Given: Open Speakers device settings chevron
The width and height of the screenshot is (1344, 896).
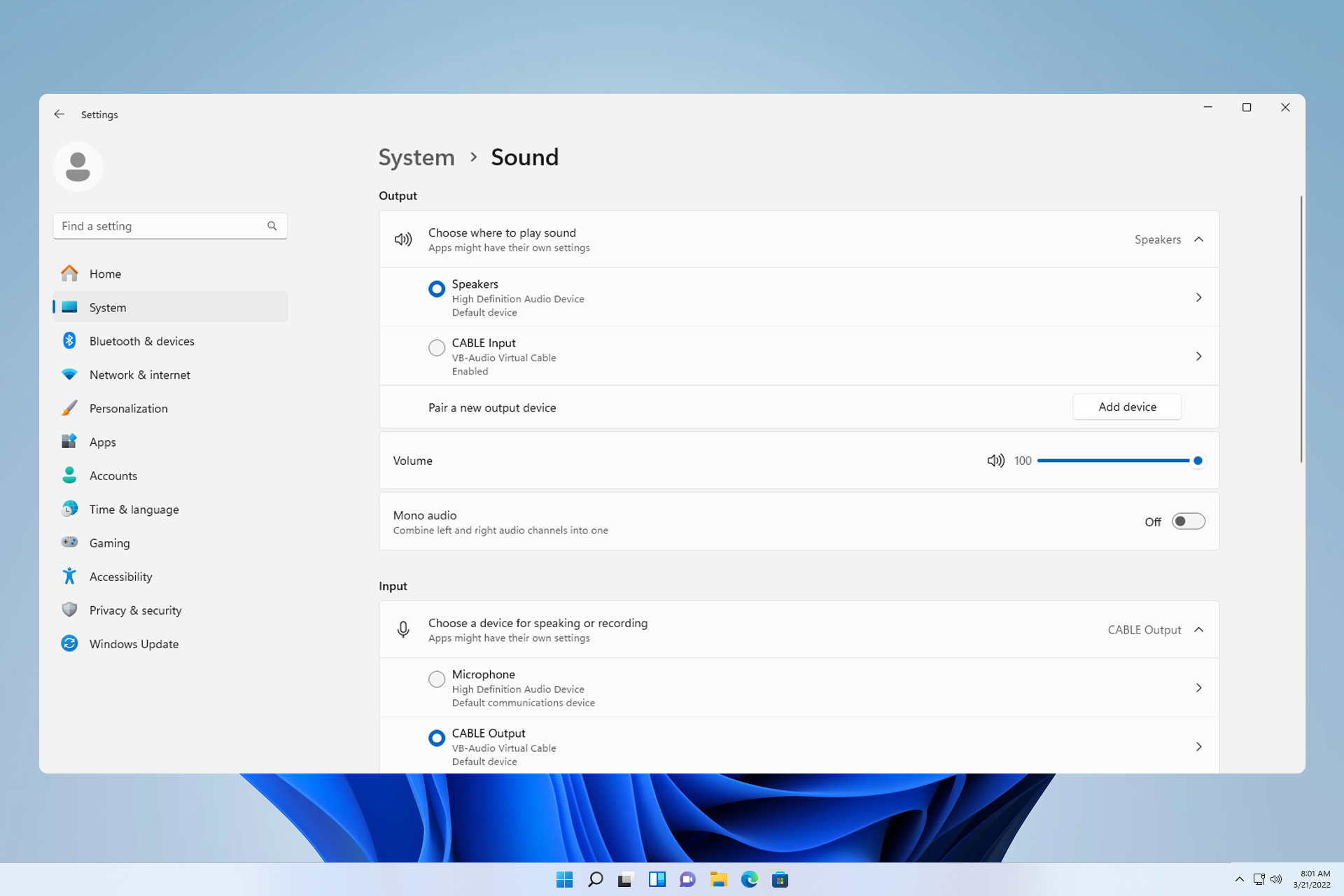Looking at the screenshot, I should coord(1198,297).
